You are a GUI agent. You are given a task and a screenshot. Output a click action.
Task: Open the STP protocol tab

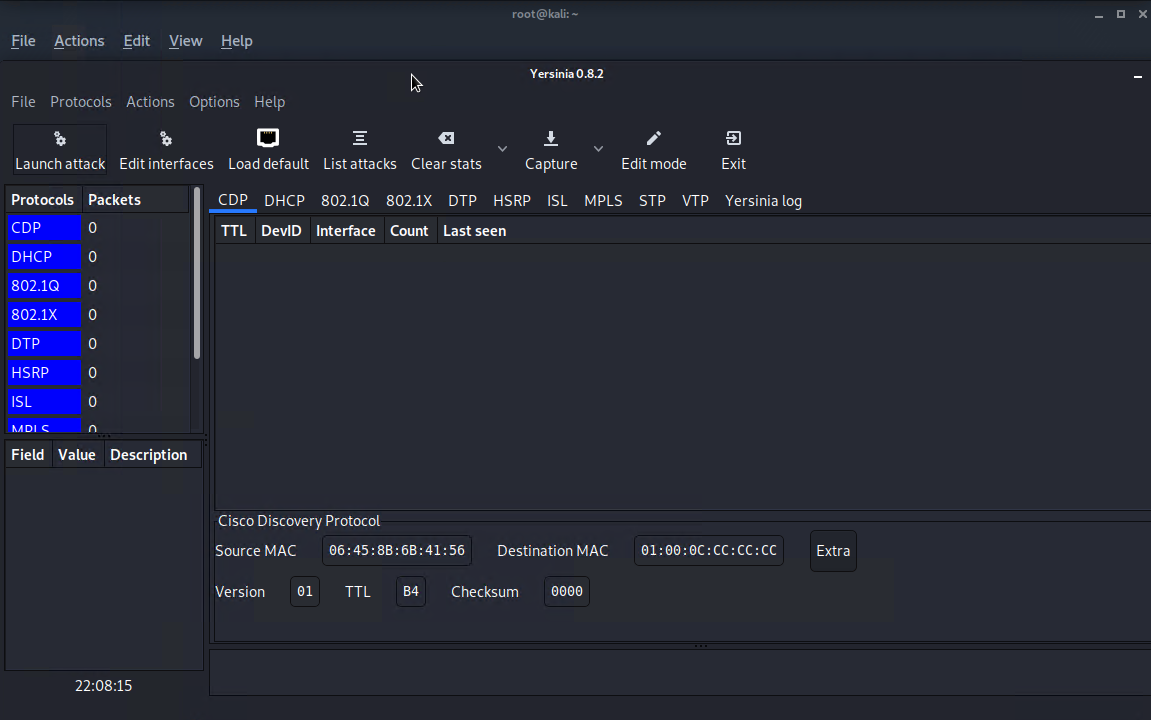click(x=652, y=201)
